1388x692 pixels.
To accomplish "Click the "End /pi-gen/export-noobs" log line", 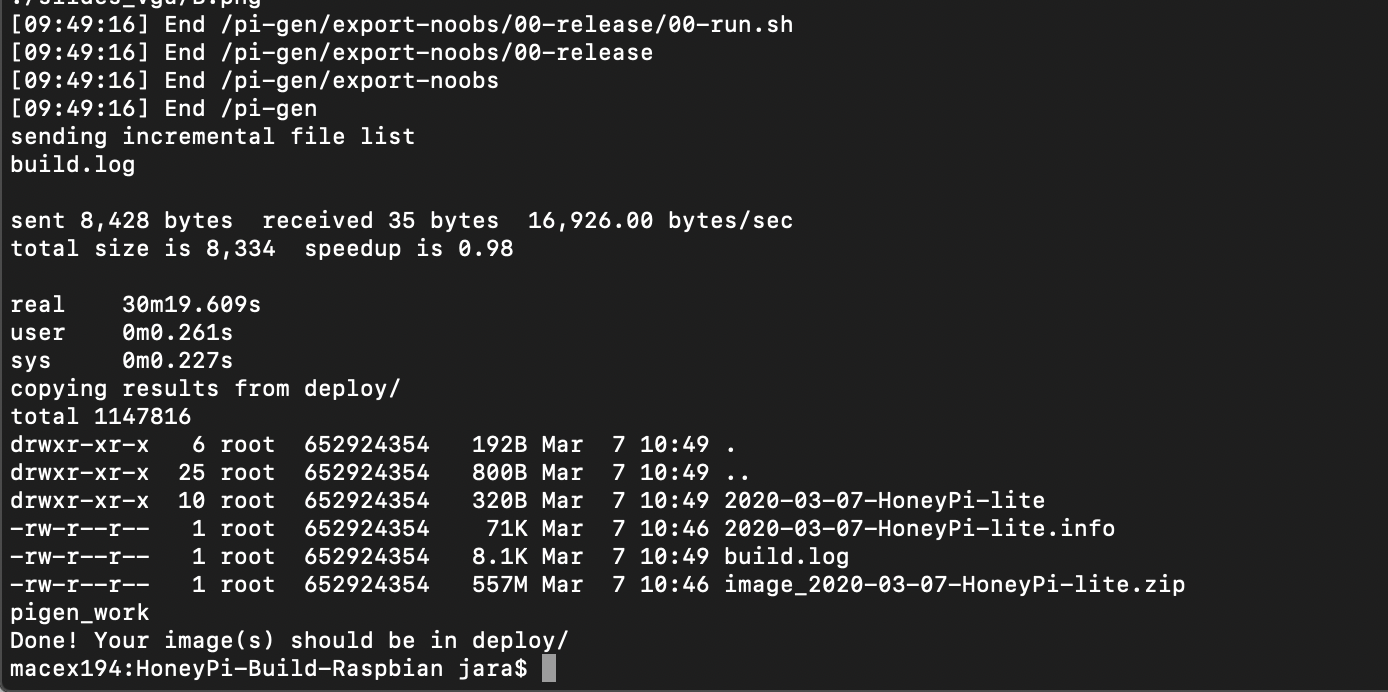I will point(254,80).
